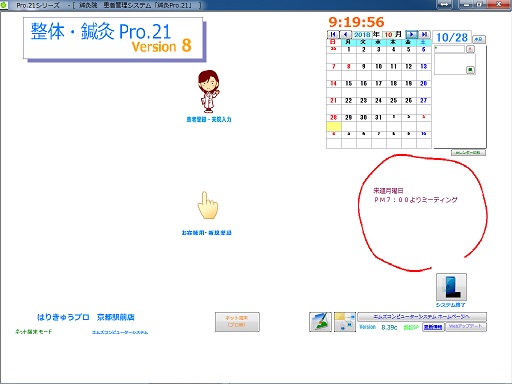Select October 13 Saturday in the calendar

pyautogui.click(x=424, y=66)
